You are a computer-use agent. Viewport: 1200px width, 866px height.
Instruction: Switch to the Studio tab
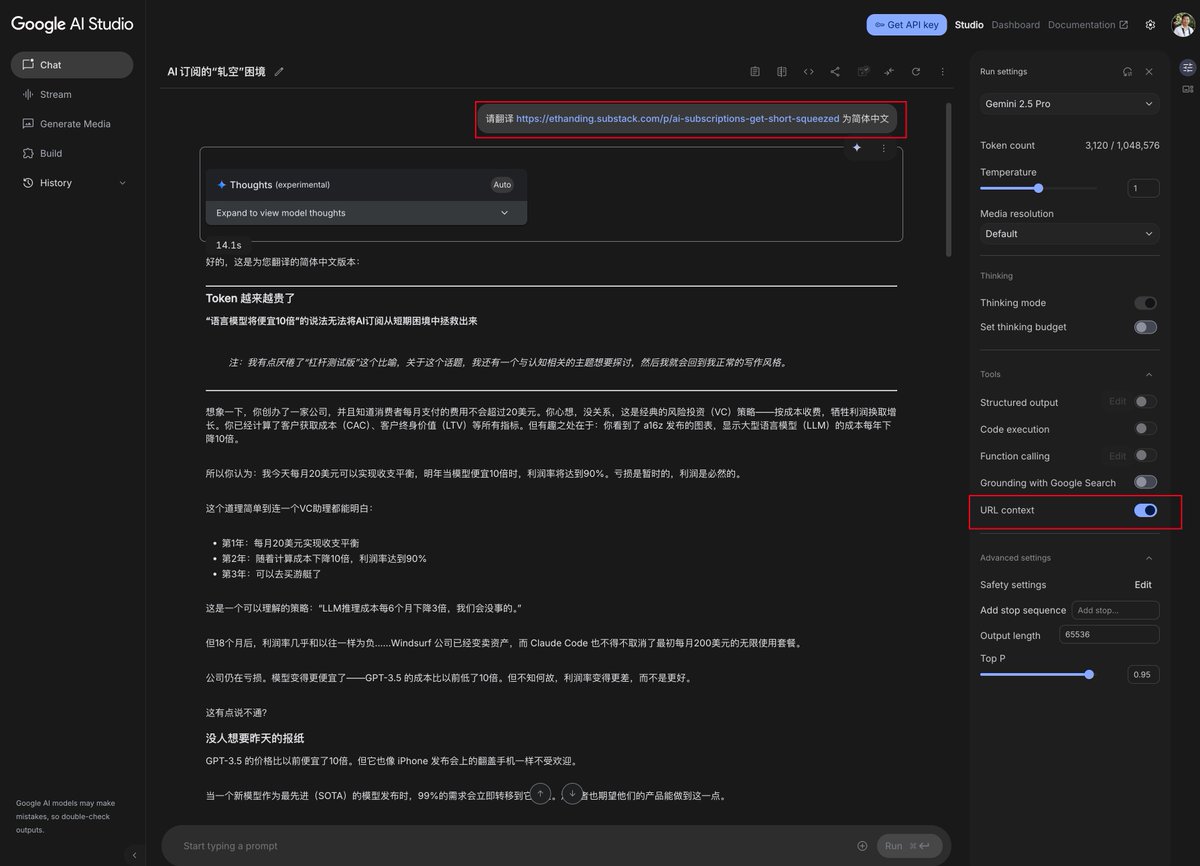point(969,25)
